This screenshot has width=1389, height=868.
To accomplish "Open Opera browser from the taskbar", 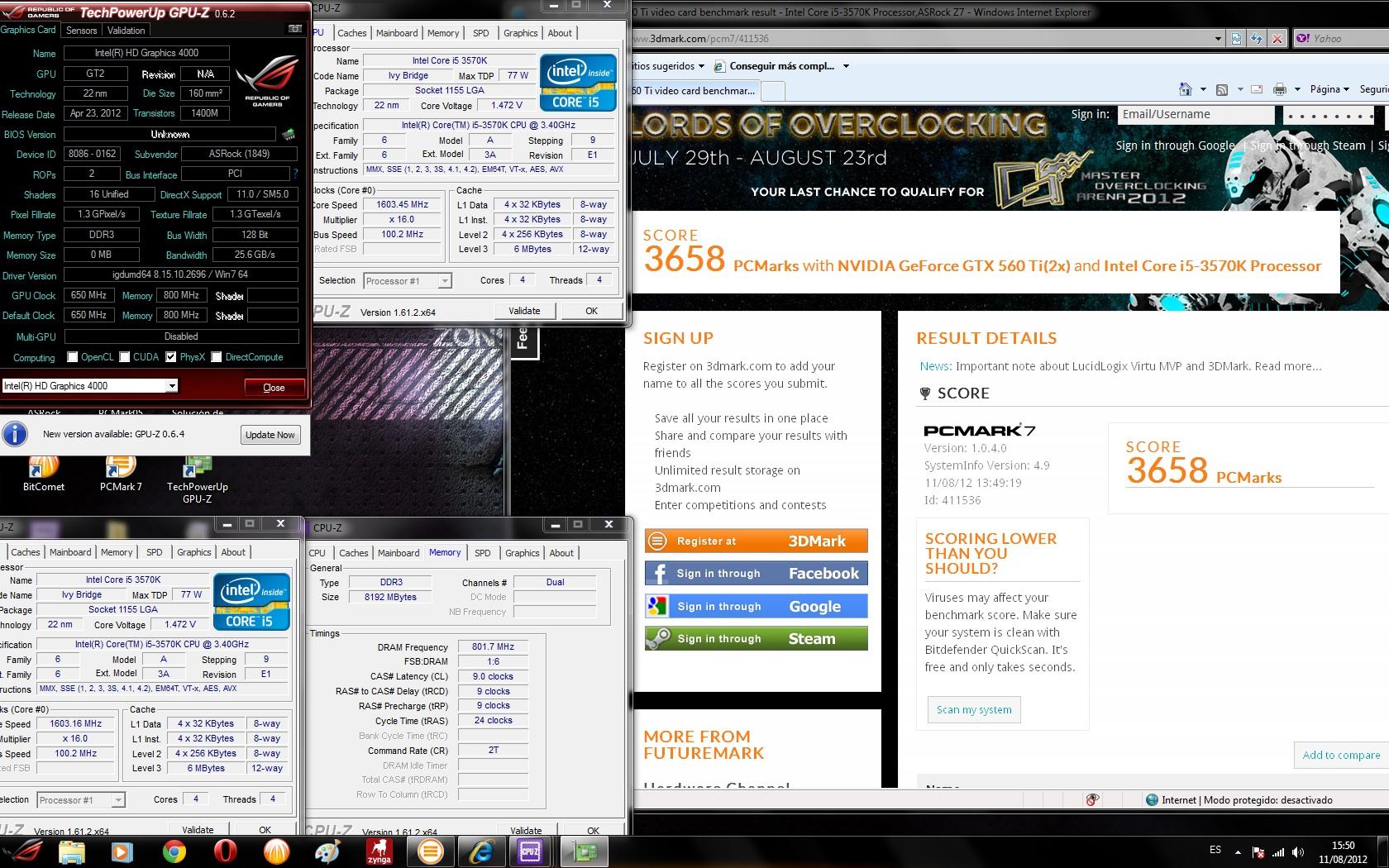I will coord(225,851).
